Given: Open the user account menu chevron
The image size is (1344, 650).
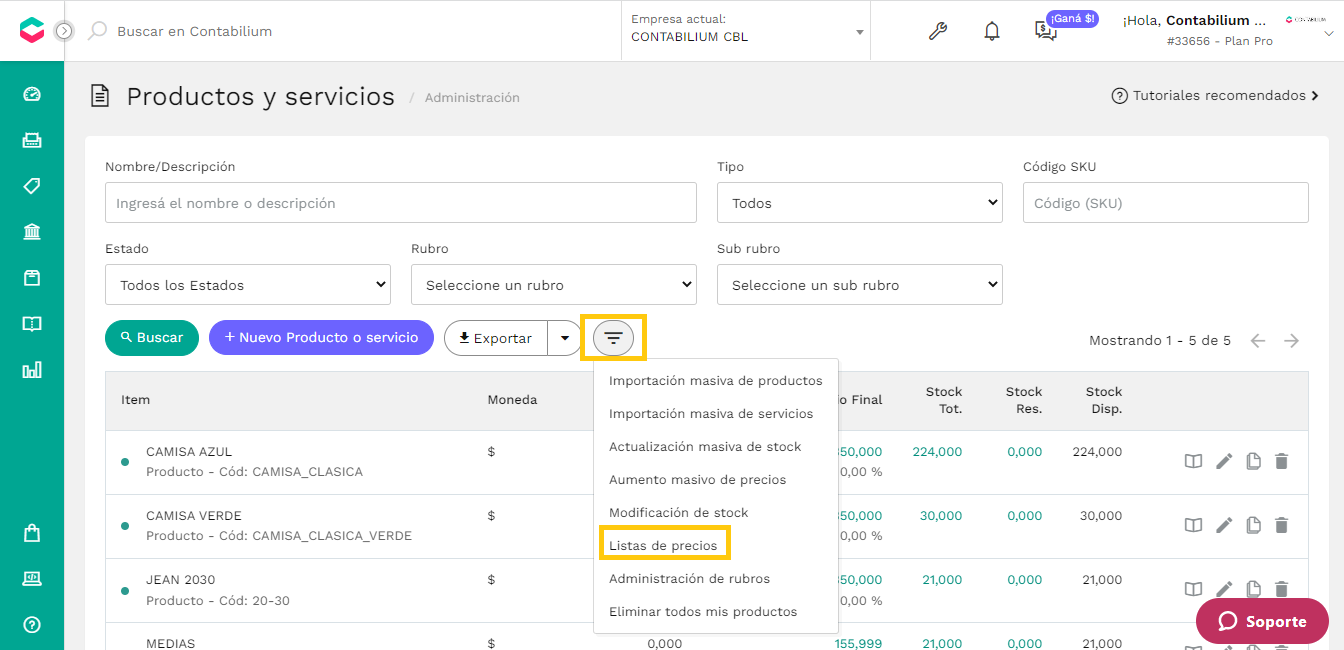Looking at the screenshot, I should coord(1328,33).
